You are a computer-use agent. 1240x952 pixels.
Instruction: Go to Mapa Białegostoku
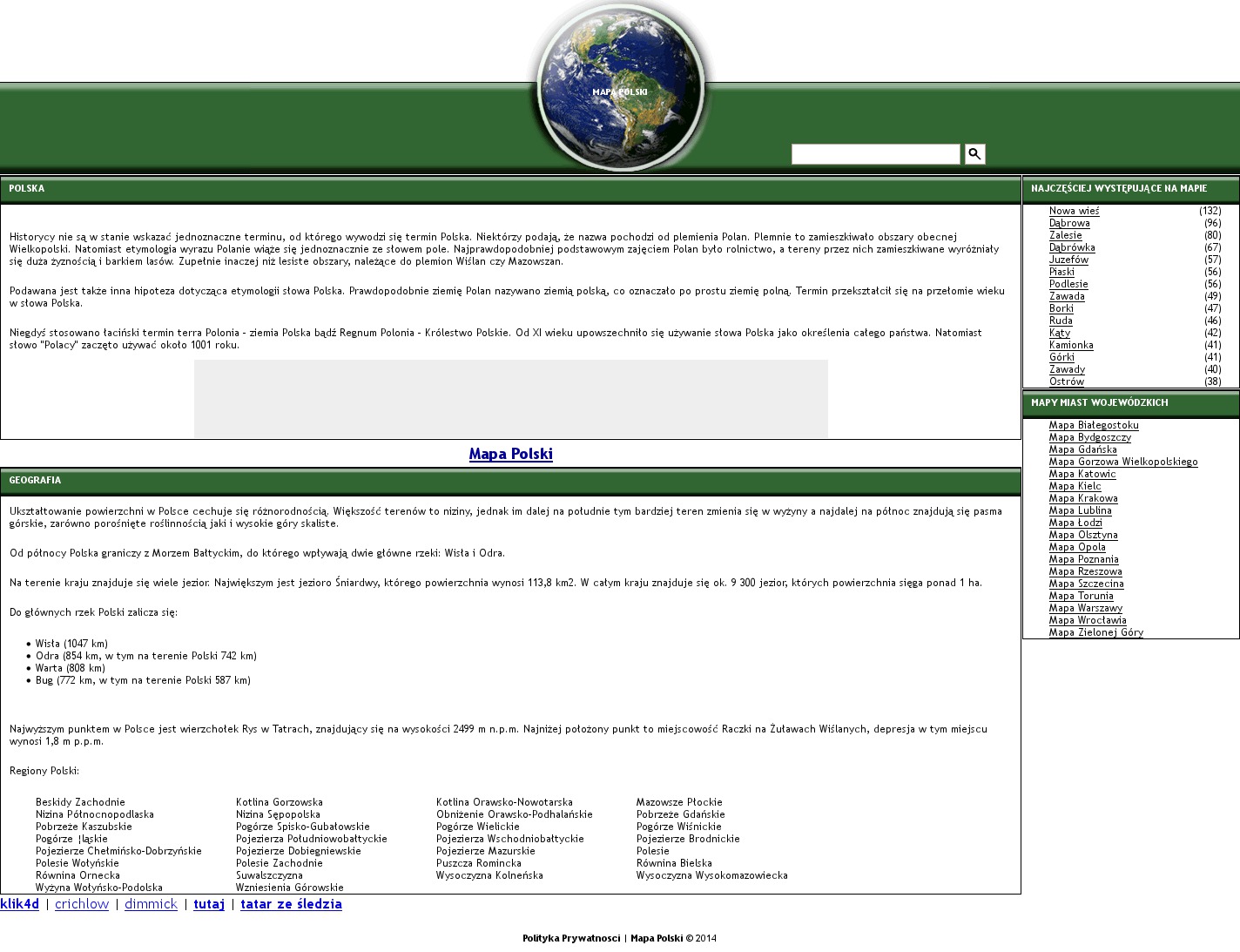1093,425
